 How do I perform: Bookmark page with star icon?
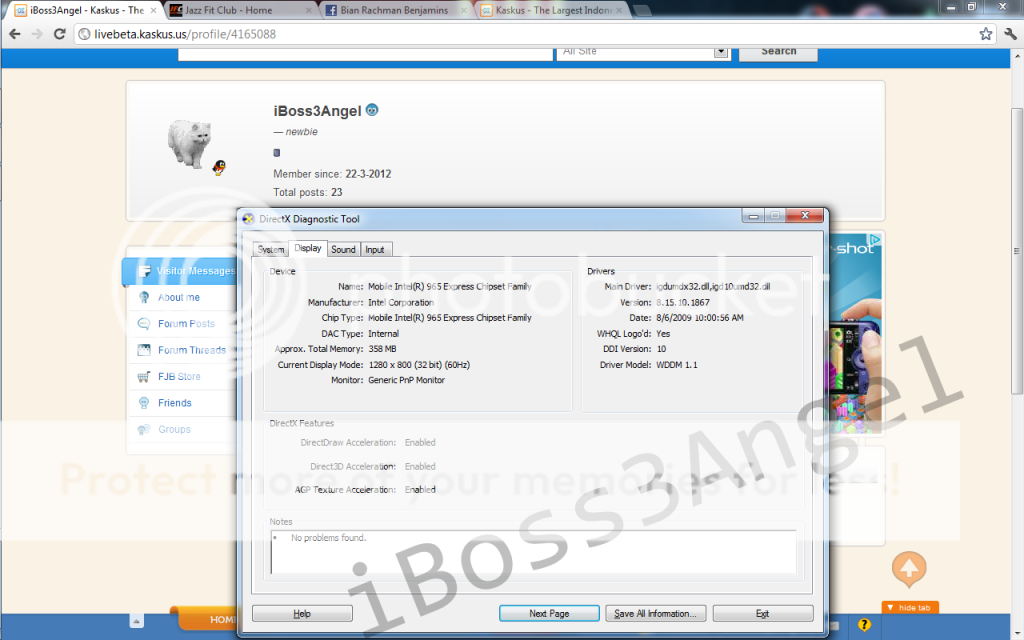click(x=985, y=34)
